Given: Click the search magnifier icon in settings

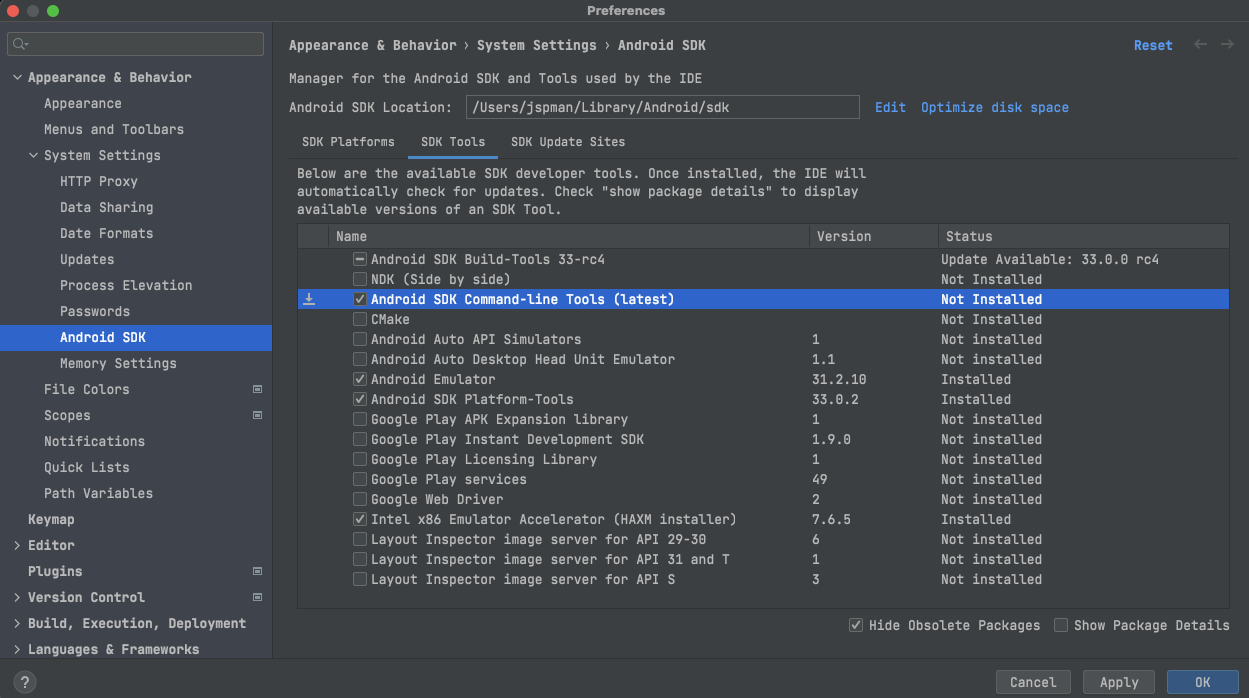Looking at the screenshot, I should 21,44.
